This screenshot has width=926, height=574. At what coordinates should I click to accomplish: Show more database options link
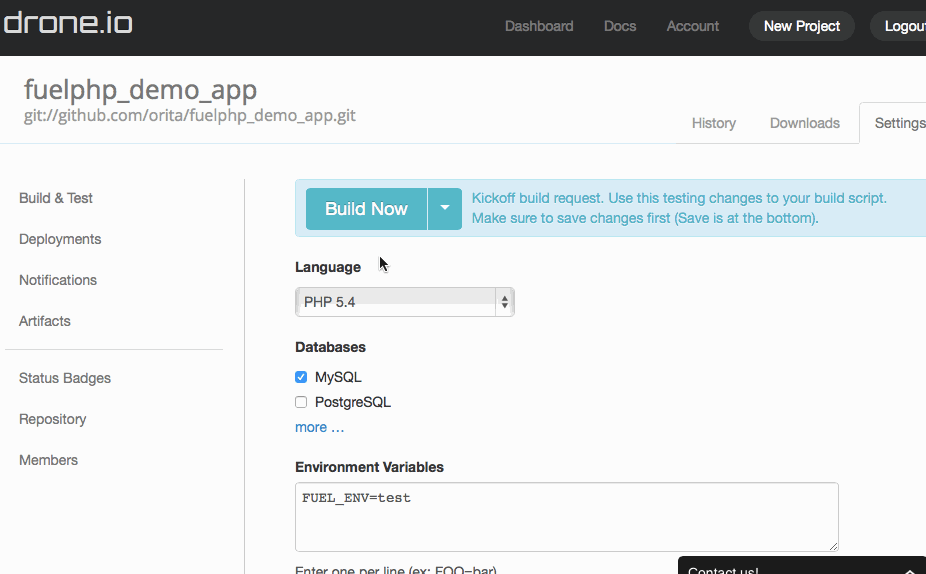point(319,427)
